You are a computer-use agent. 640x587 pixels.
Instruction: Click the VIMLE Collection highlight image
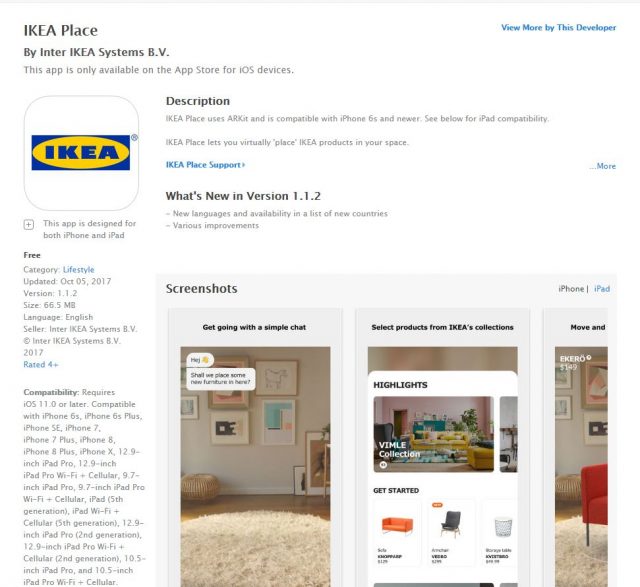[x=433, y=434]
